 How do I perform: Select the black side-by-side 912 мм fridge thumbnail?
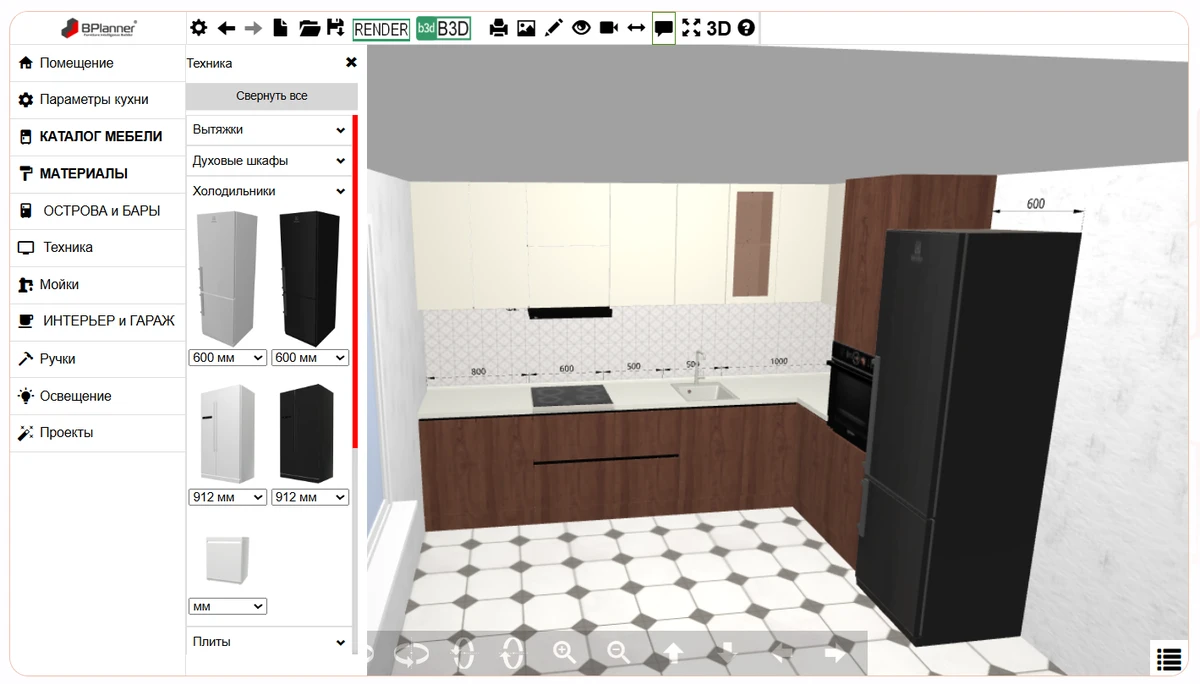[307, 435]
